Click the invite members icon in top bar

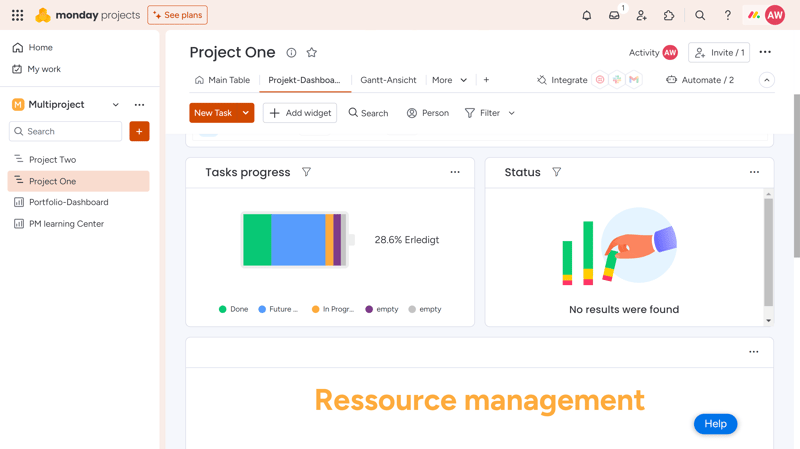(641, 15)
